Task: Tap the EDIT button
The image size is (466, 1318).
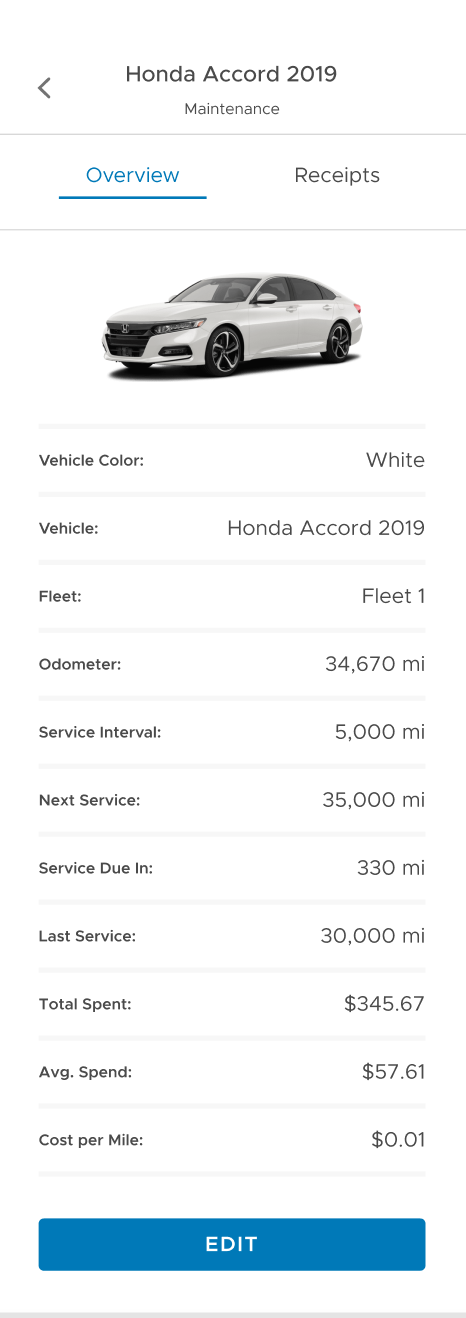Action: [232, 1244]
